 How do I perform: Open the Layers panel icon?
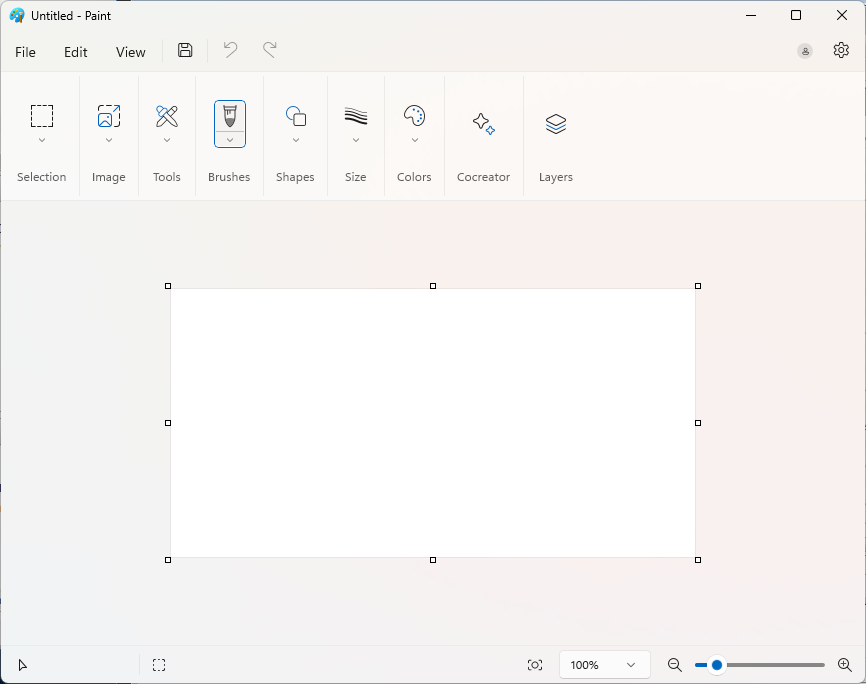tap(556, 124)
